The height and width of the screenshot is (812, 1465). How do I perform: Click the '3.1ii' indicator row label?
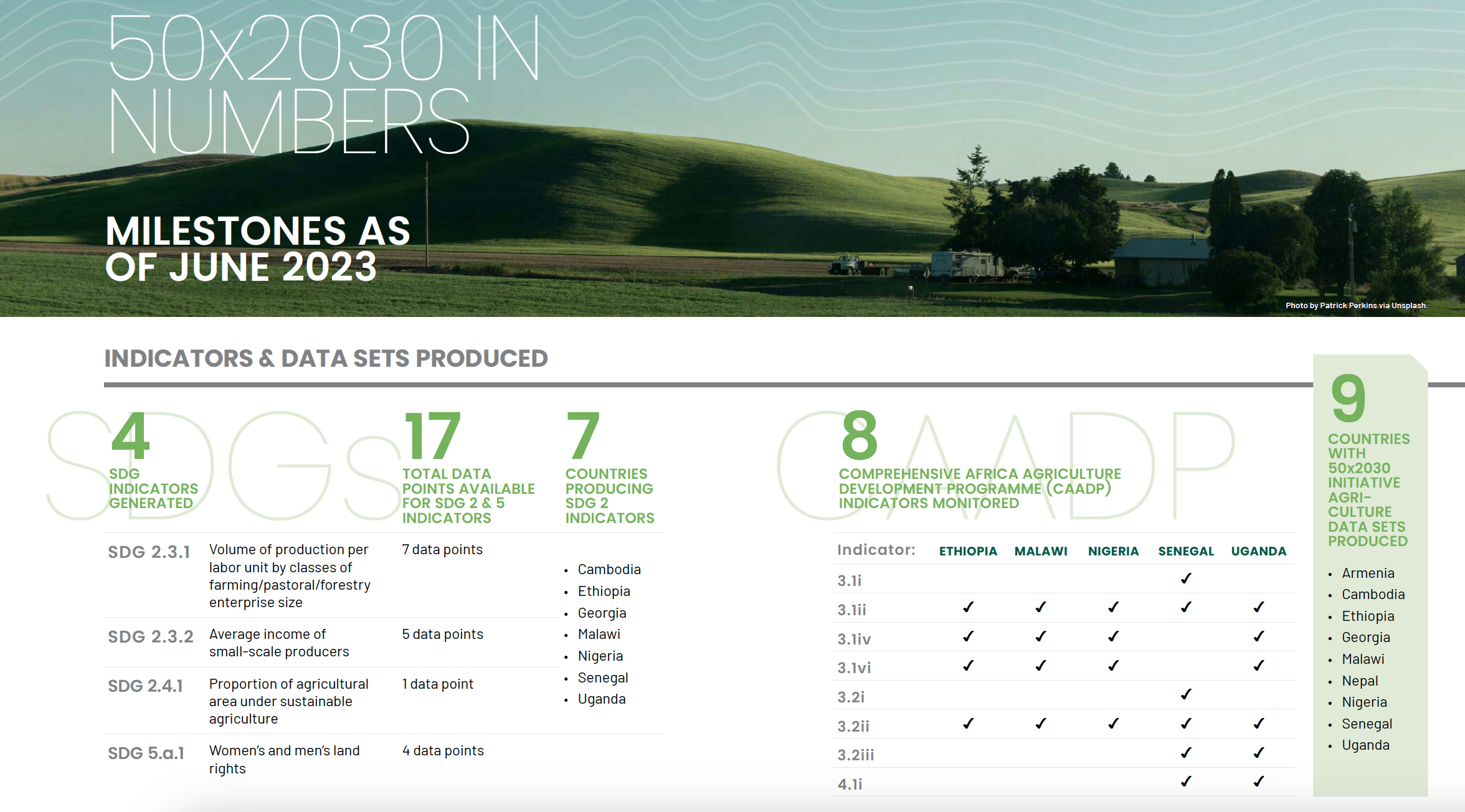click(851, 610)
